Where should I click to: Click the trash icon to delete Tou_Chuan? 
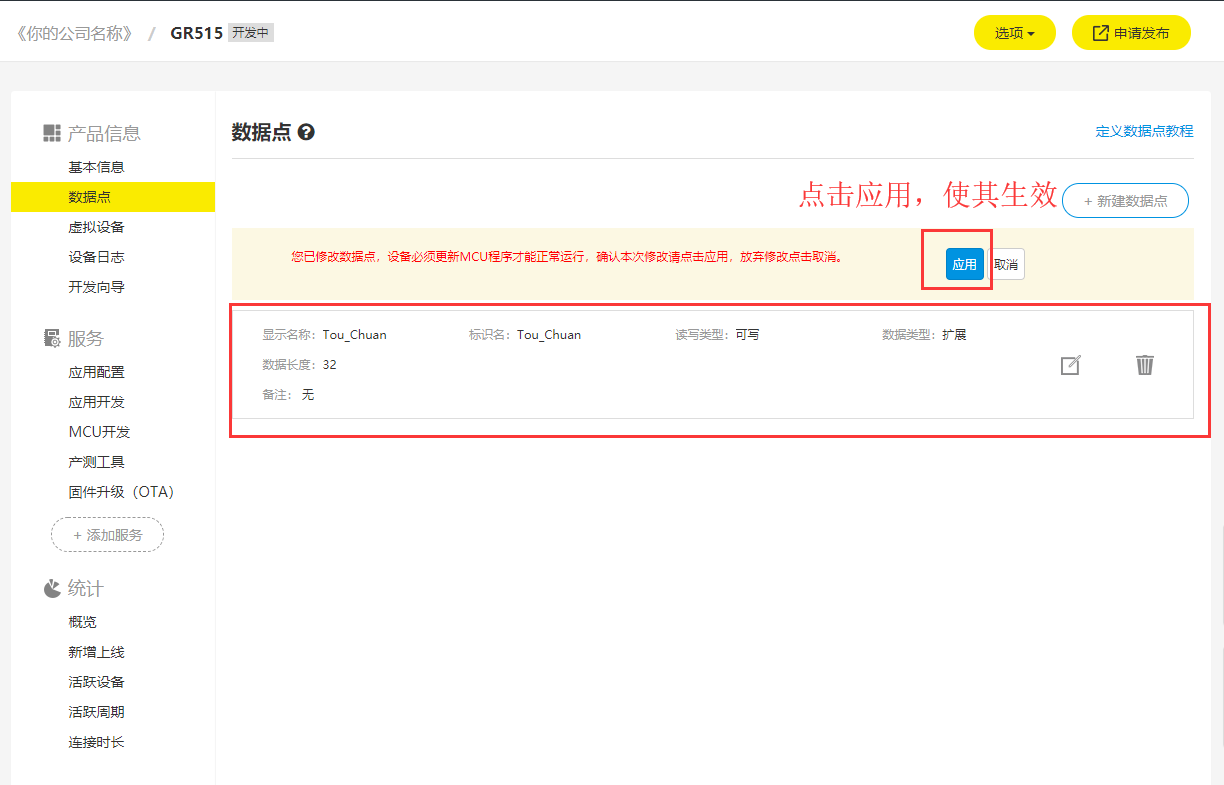pos(1145,365)
